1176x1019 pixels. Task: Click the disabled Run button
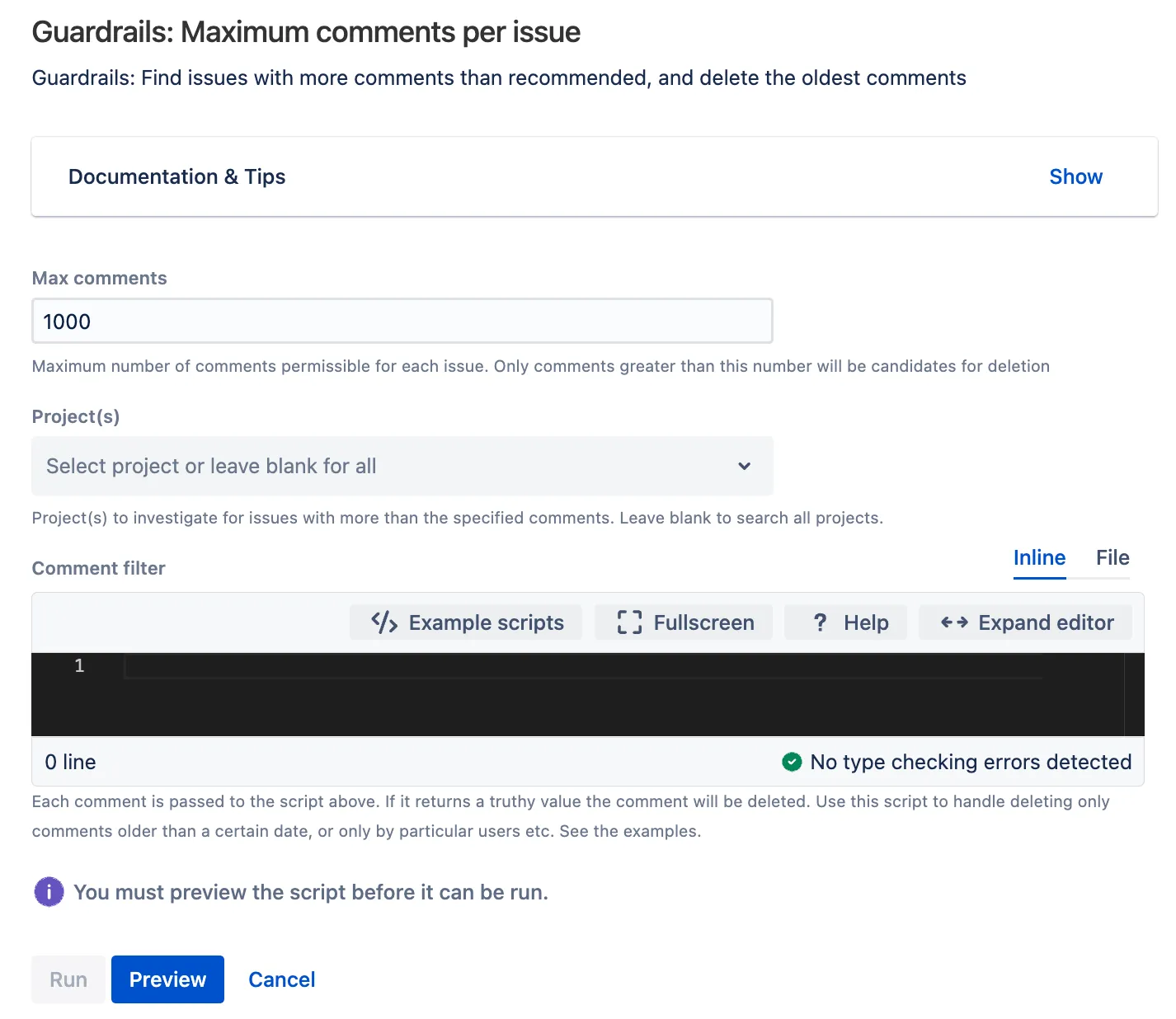68,979
